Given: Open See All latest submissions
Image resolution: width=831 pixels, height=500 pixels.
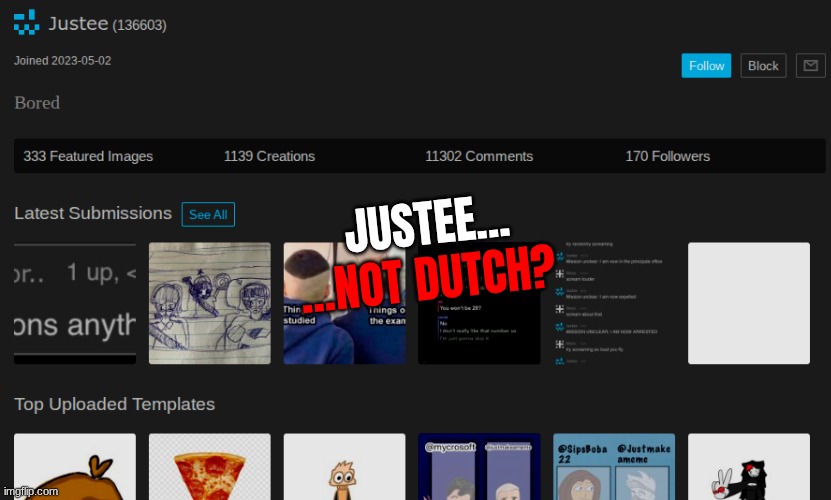Looking at the screenshot, I should (208, 214).
